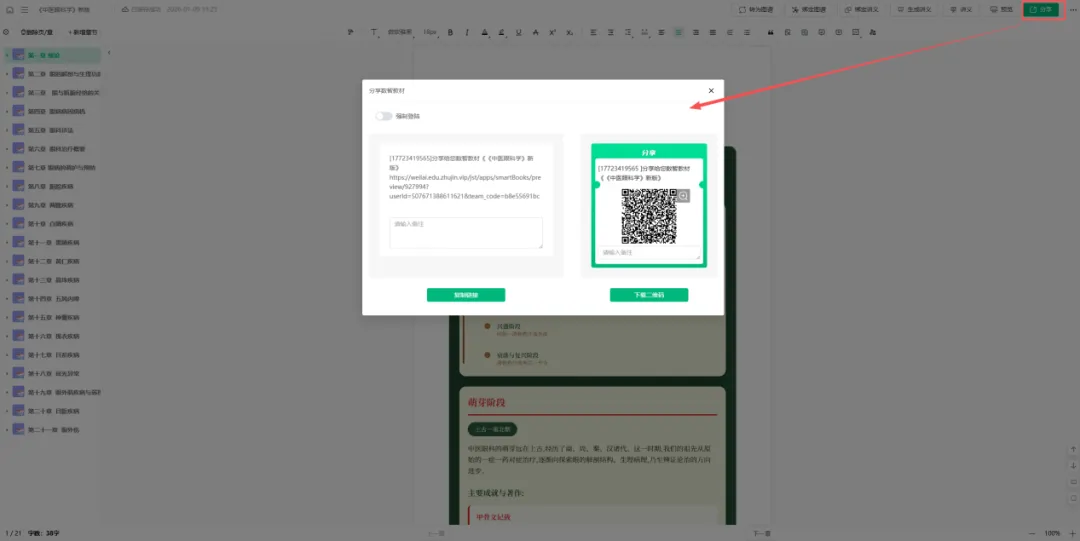Click the highlighted green alignment icon

coord(678,32)
